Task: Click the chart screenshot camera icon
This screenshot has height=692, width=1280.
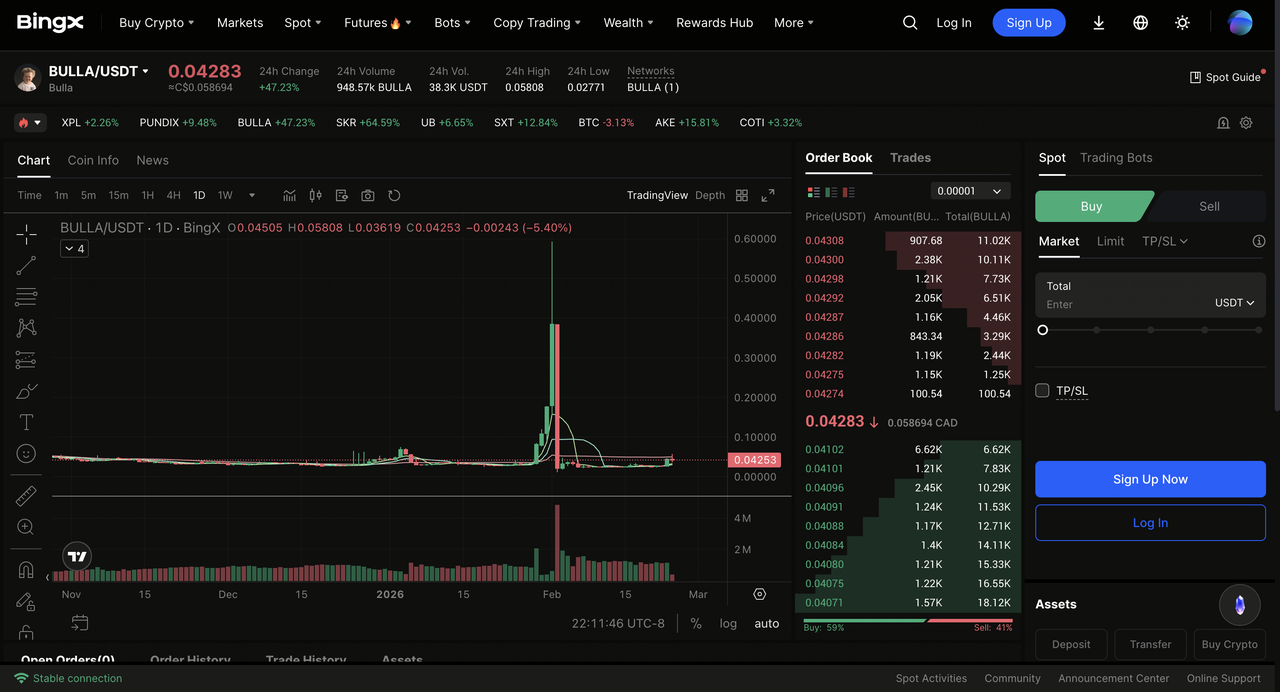Action: (x=368, y=195)
